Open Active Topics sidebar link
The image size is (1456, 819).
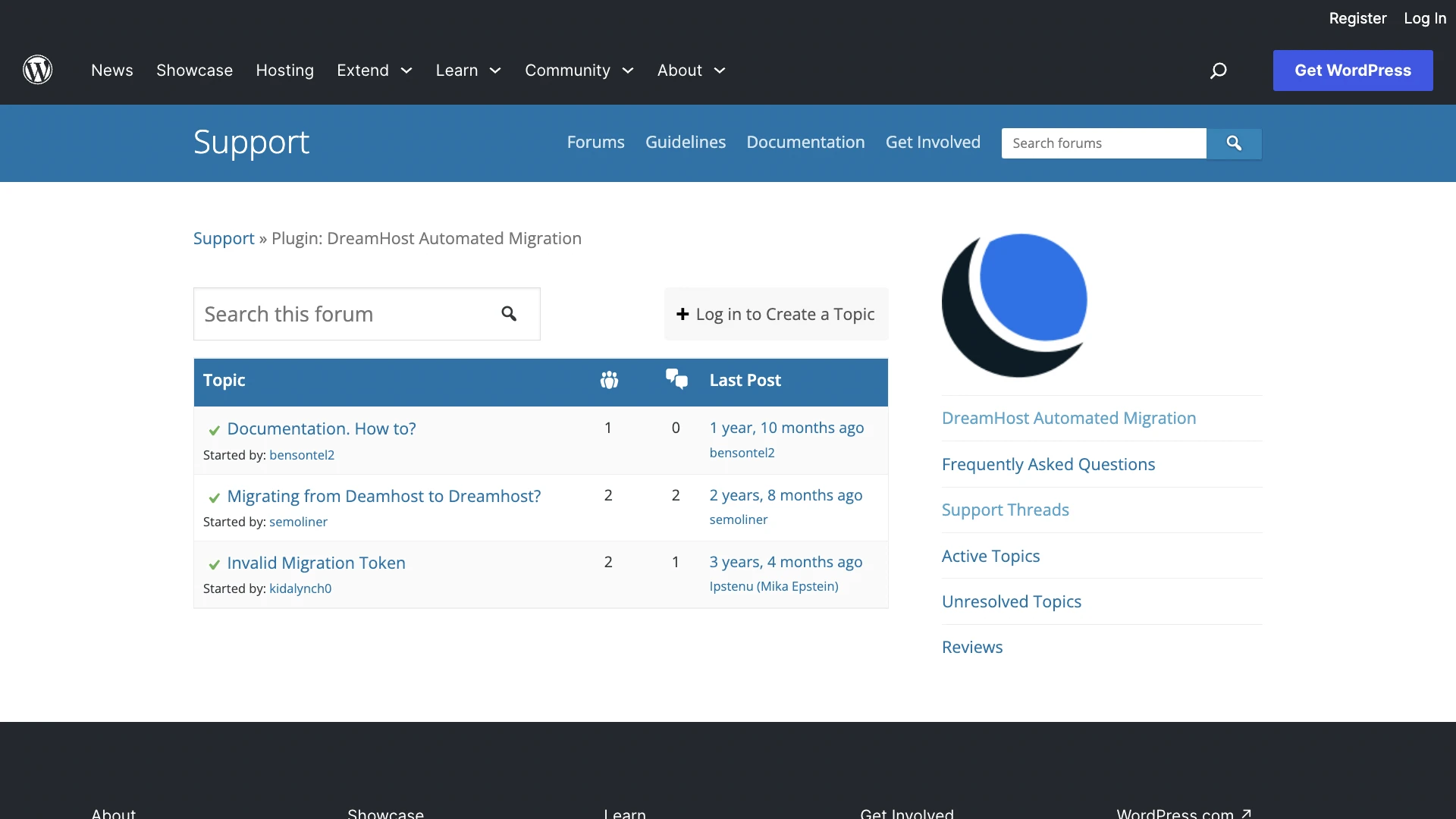click(x=990, y=556)
